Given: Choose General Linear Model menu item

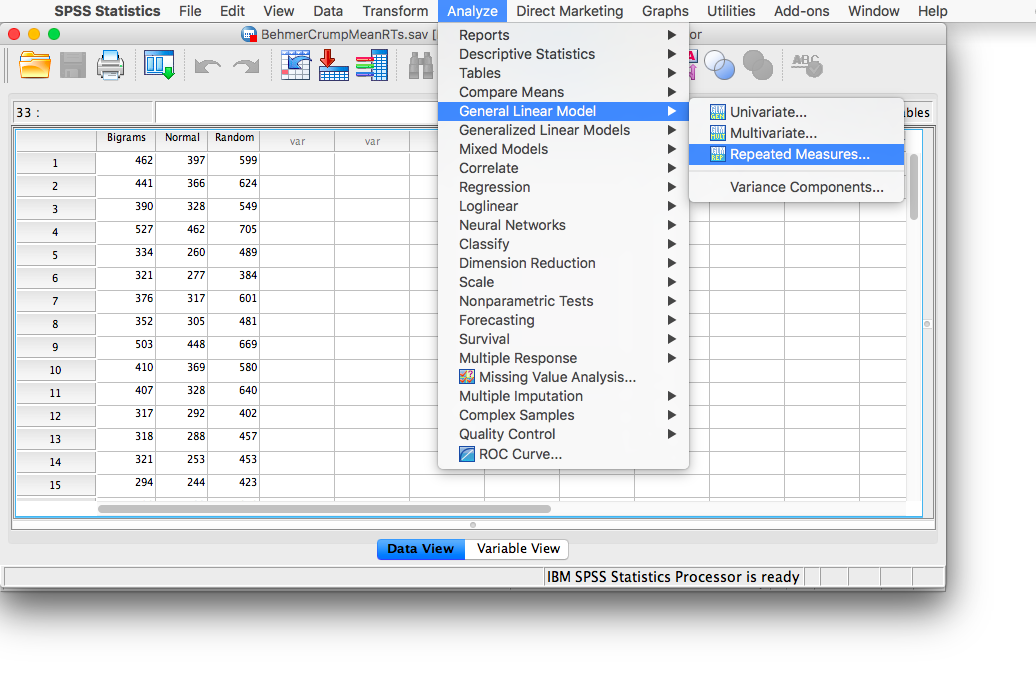Looking at the screenshot, I should (563, 111).
